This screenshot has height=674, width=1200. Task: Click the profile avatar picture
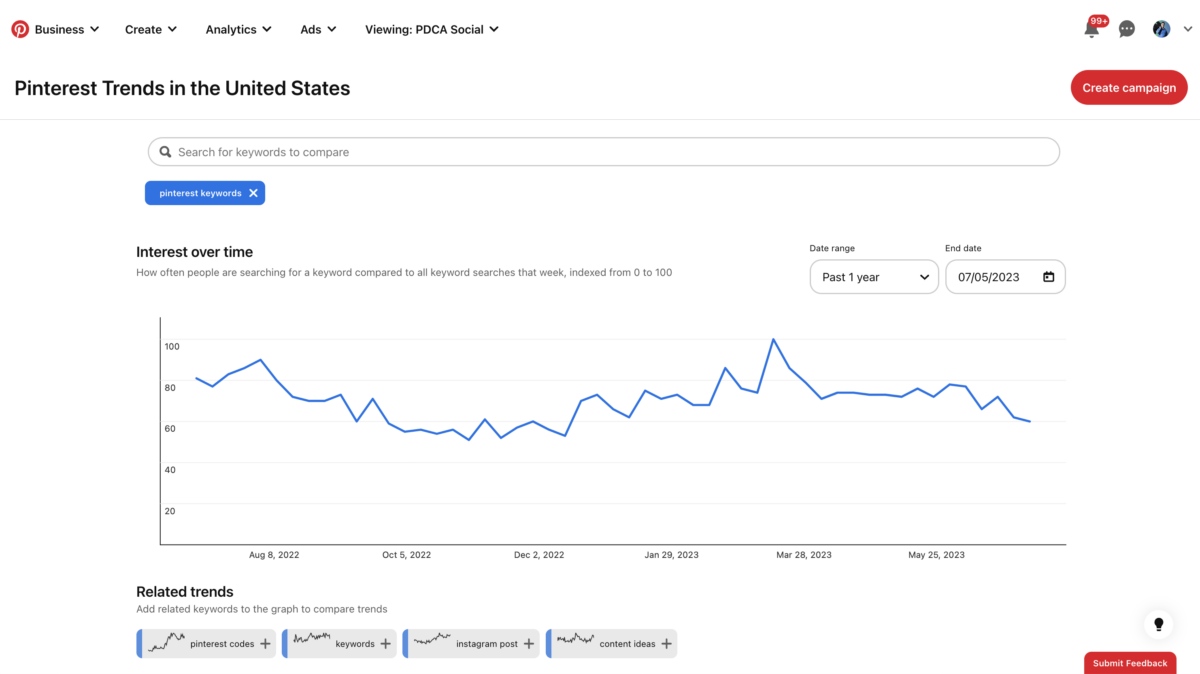pos(1161,29)
